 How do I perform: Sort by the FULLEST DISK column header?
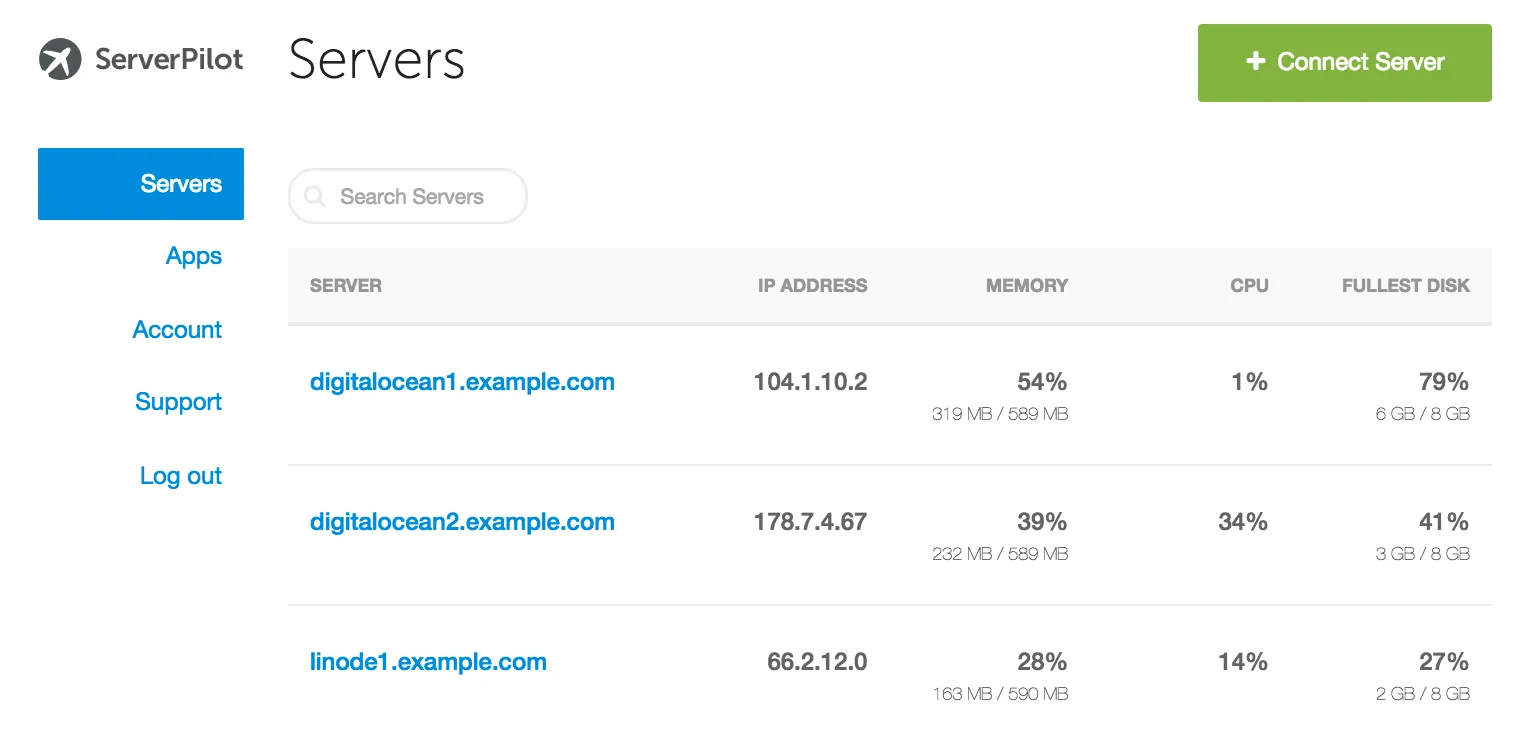(x=1405, y=286)
